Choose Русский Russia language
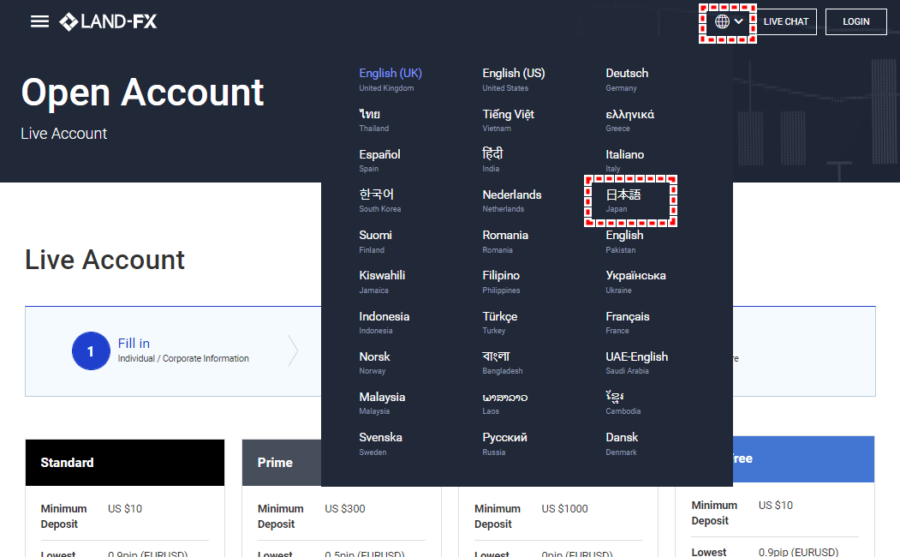This screenshot has height=557, width=900. pyautogui.click(x=505, y=443)
